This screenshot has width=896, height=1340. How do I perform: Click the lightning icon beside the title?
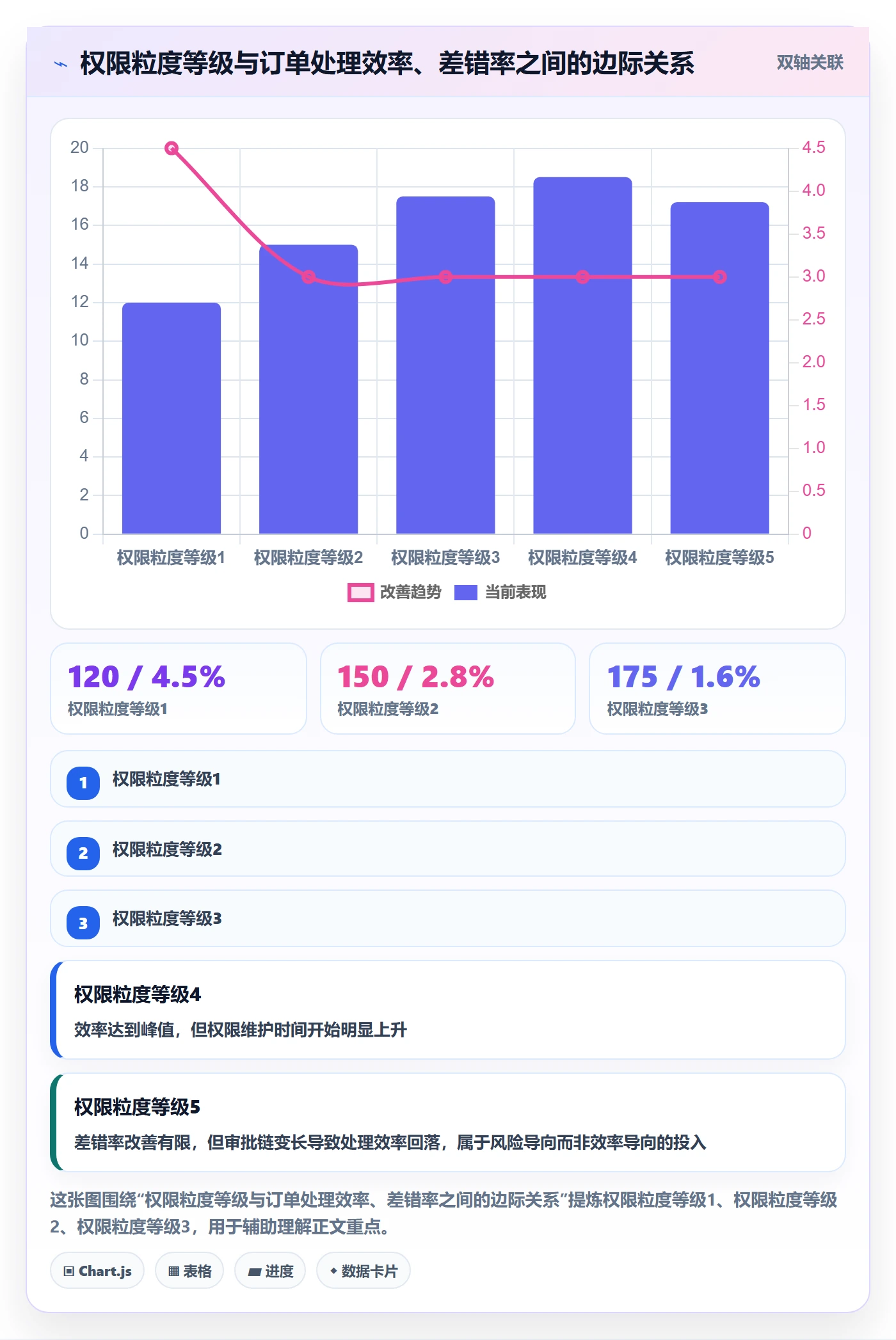(61, 64)
